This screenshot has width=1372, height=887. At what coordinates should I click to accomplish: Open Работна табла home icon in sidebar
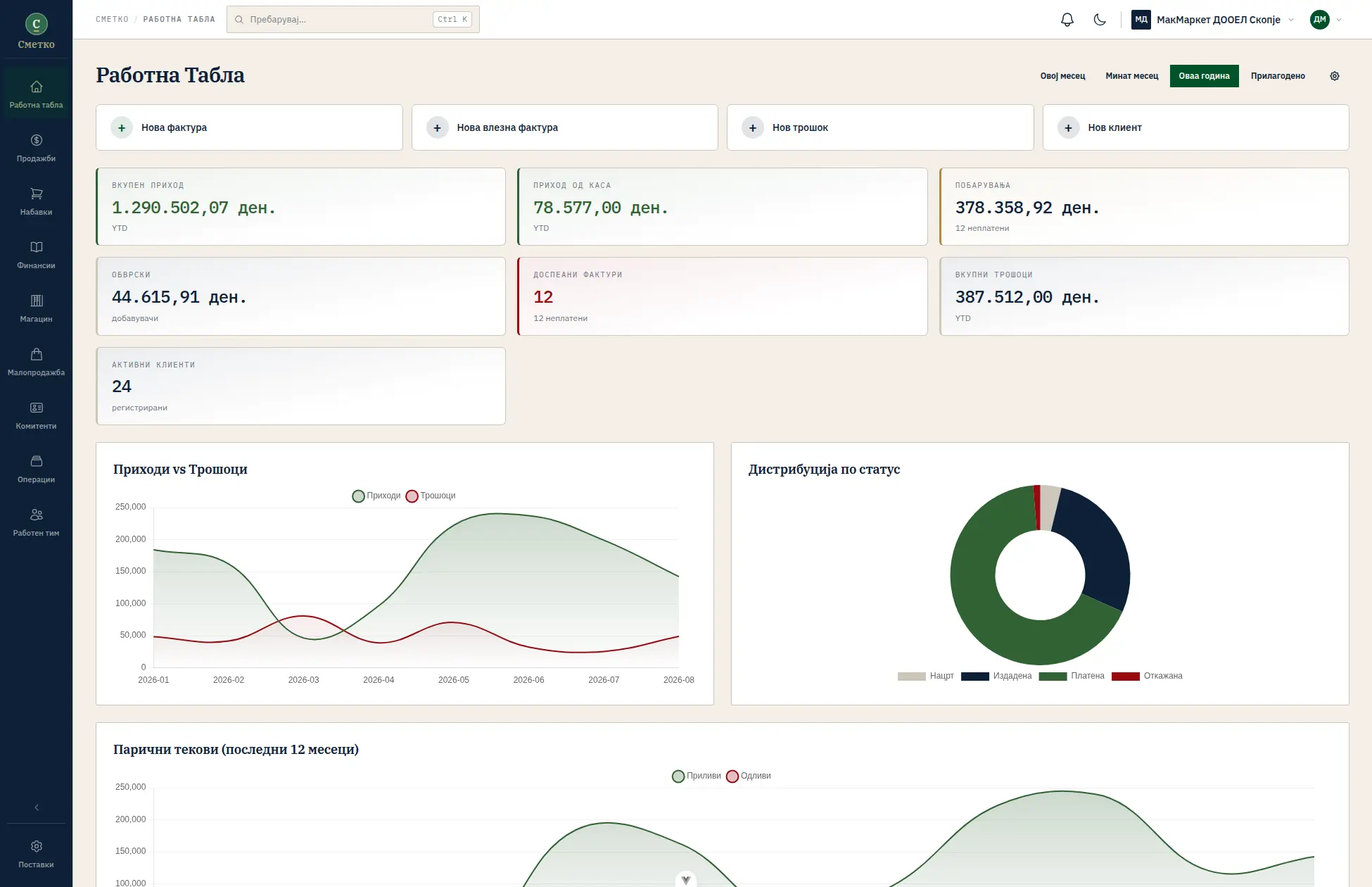pos(37,87)
